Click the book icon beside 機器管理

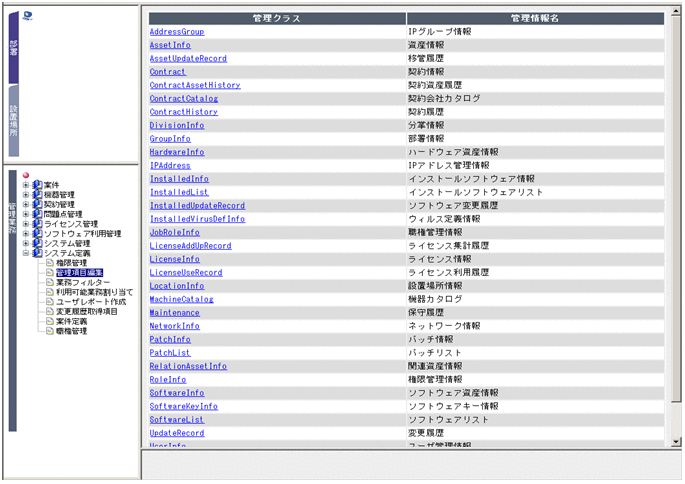38,194
